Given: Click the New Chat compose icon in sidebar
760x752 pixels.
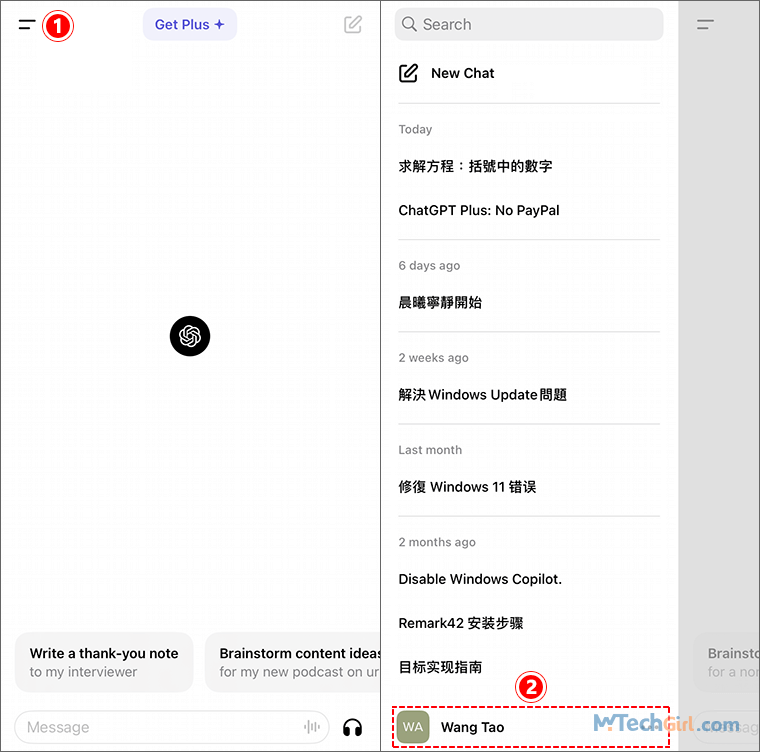Looking at the screenshot, I should tap(408, 73).
